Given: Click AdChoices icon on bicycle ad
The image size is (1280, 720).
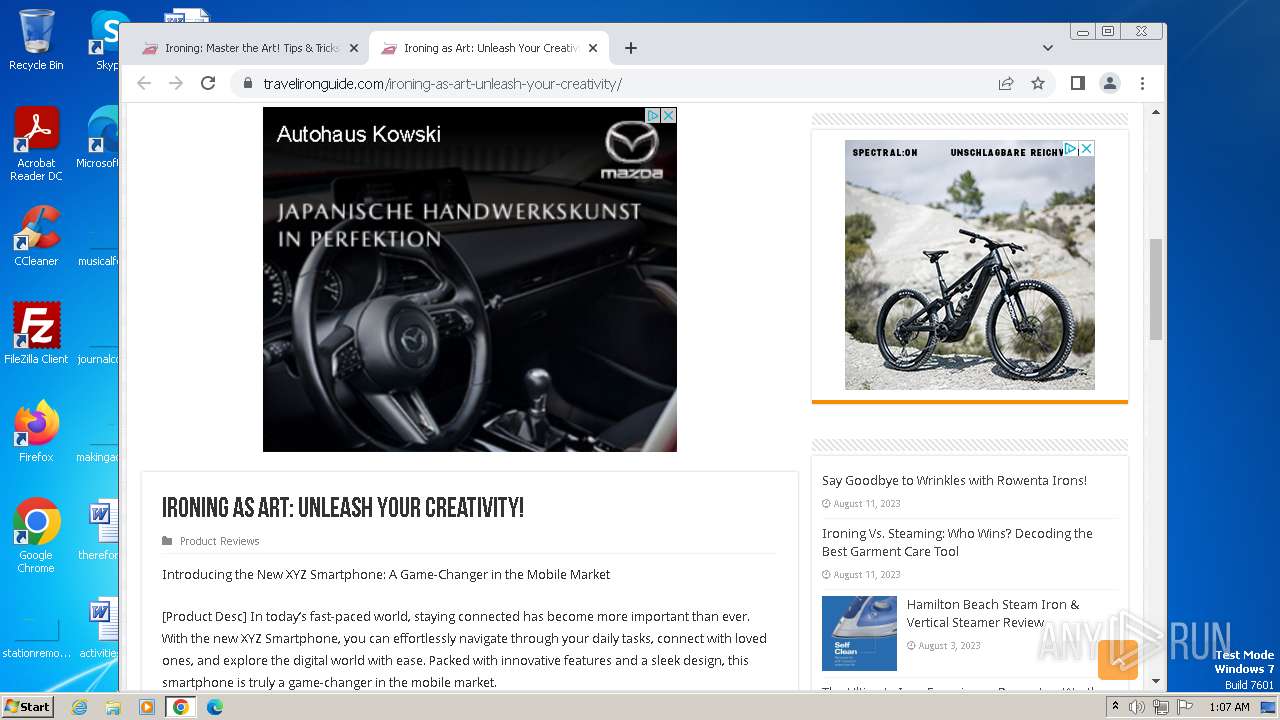Looking at the screenshot, I should 1070,148.
